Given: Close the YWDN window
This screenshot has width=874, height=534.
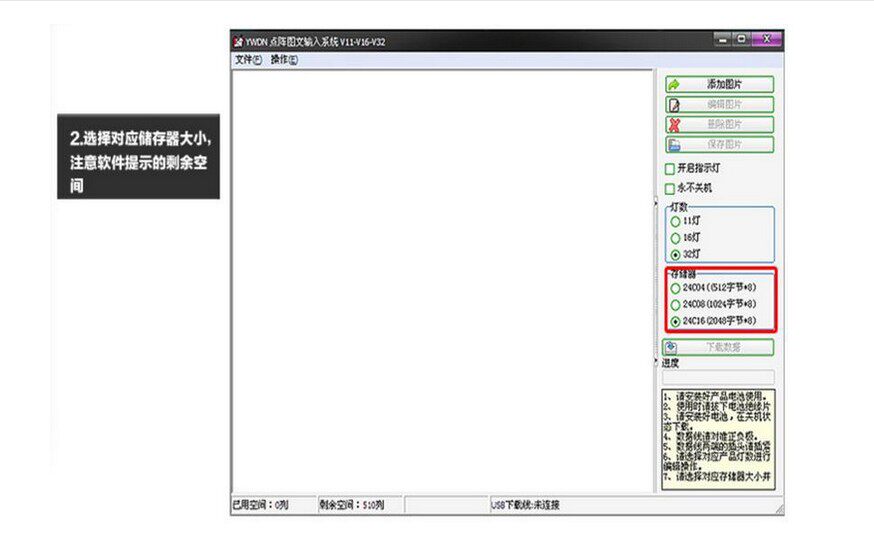Looking at the screenshot, I should (766, 39).
